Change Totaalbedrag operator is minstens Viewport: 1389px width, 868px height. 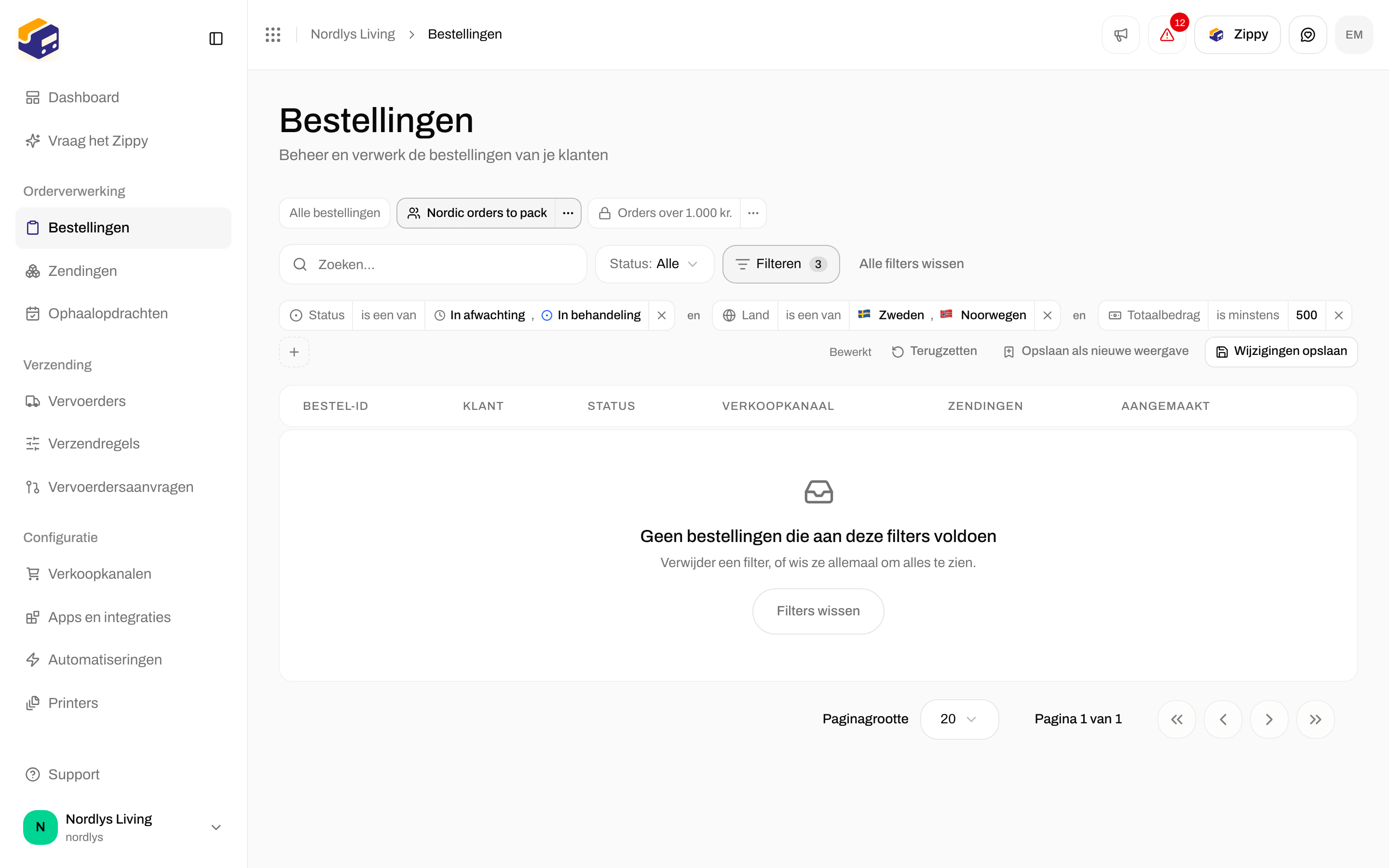point(1248,315)
